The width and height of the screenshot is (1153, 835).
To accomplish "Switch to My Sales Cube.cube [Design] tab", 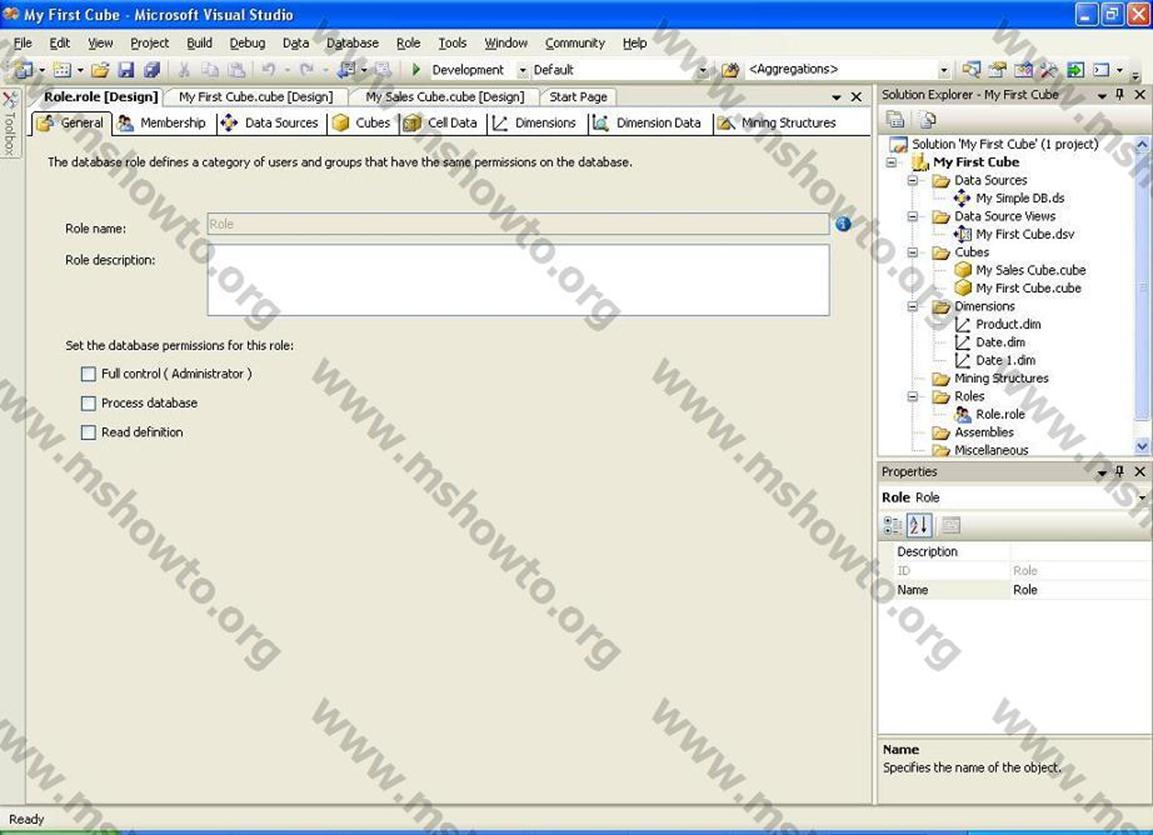I will click(444, 97).
